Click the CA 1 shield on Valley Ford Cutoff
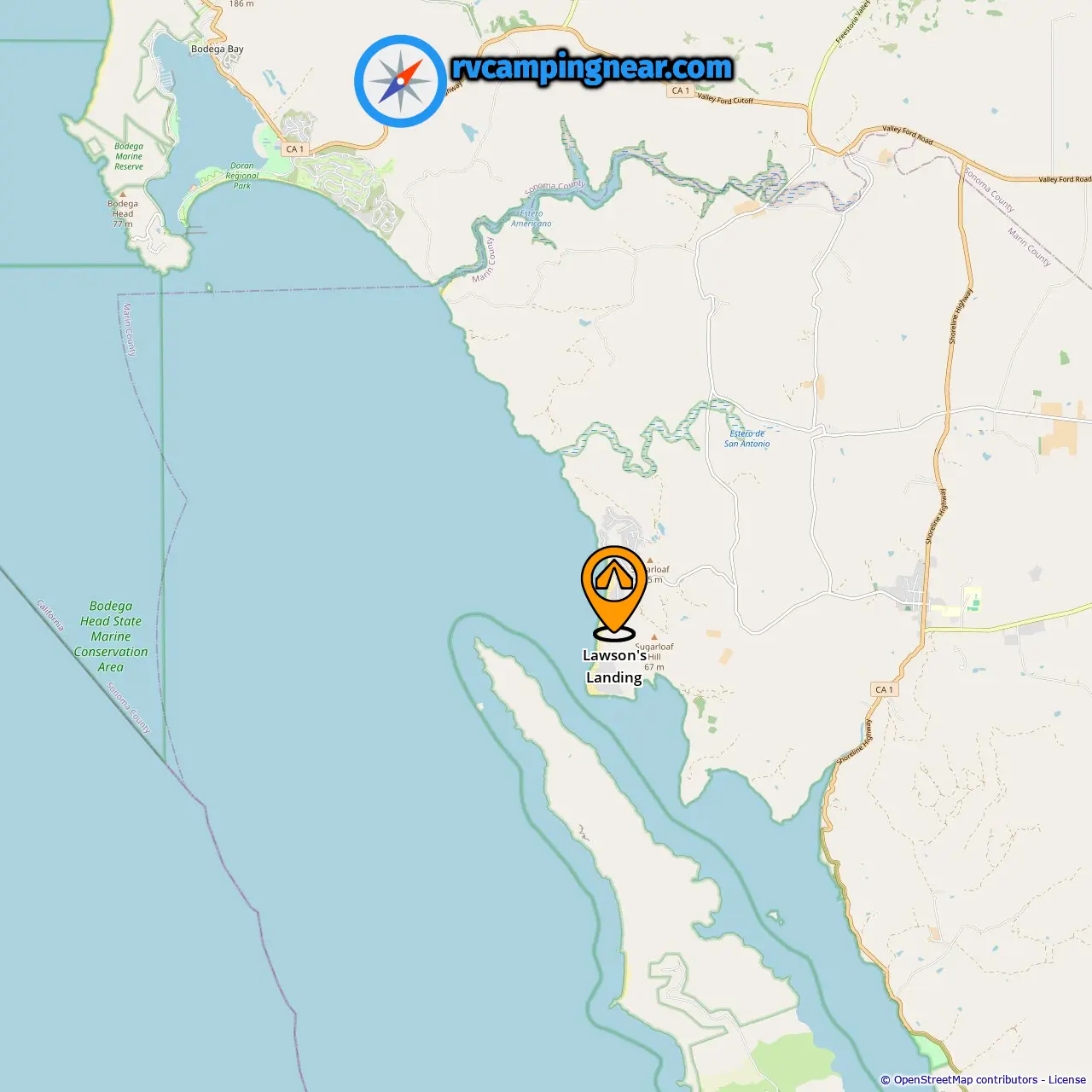 (680, 90)
